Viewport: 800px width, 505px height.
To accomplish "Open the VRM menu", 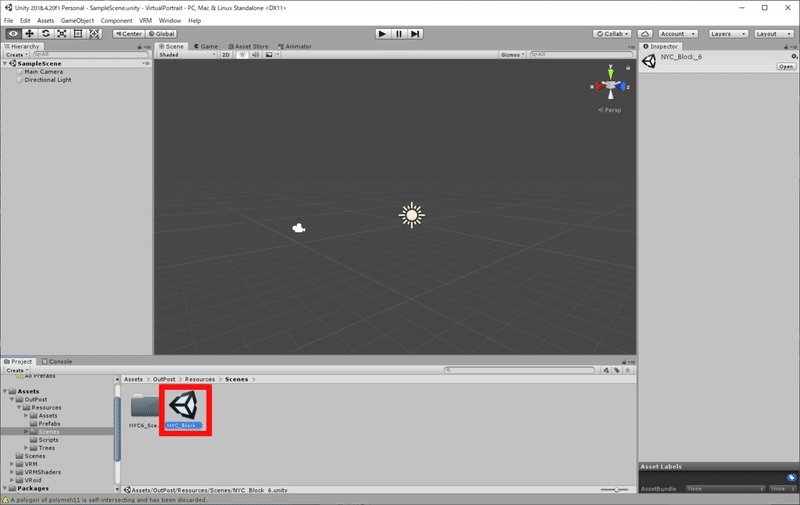I will 145,20.
